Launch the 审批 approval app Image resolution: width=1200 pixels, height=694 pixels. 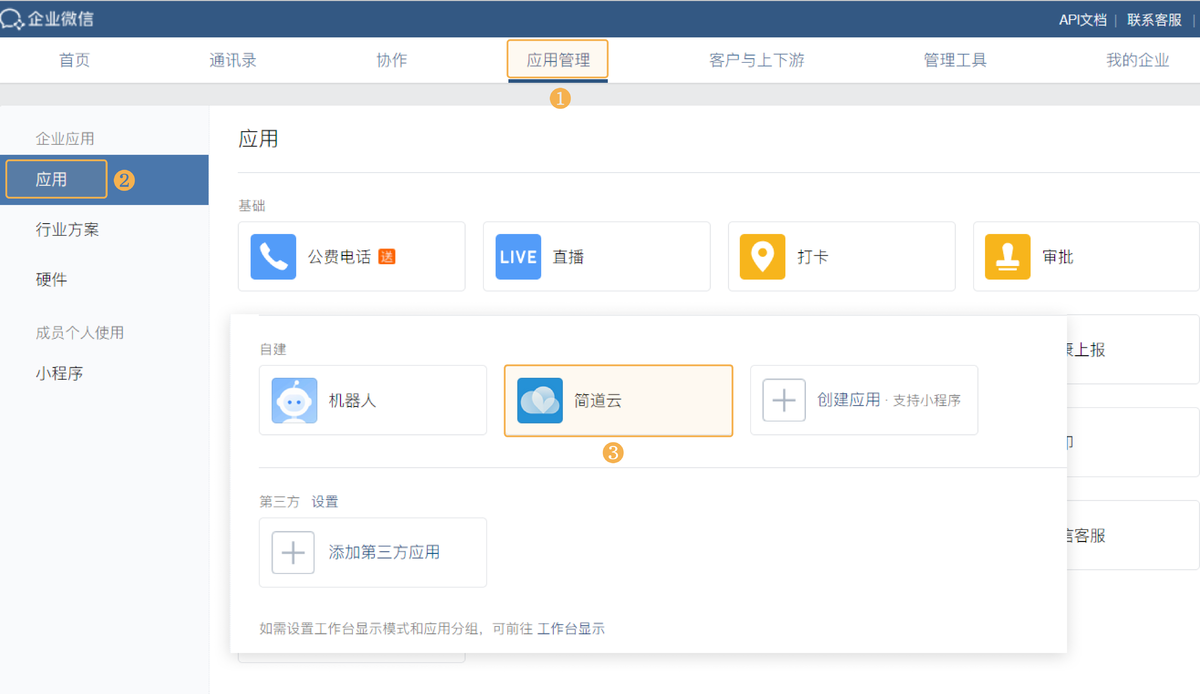[1085, 256]
